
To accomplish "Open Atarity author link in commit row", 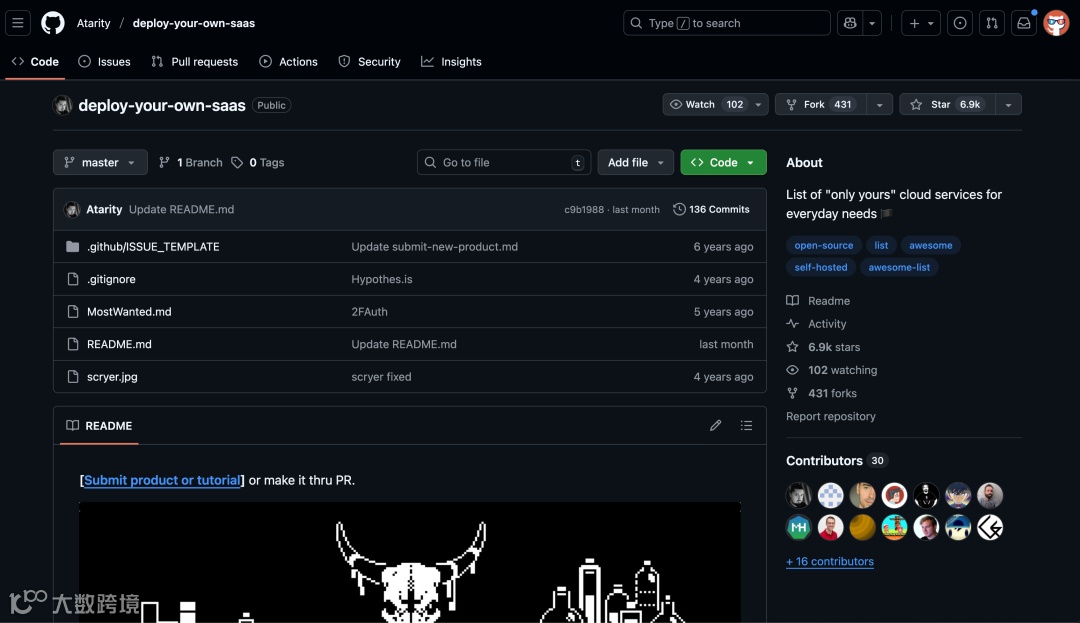I will coord(104,209).
